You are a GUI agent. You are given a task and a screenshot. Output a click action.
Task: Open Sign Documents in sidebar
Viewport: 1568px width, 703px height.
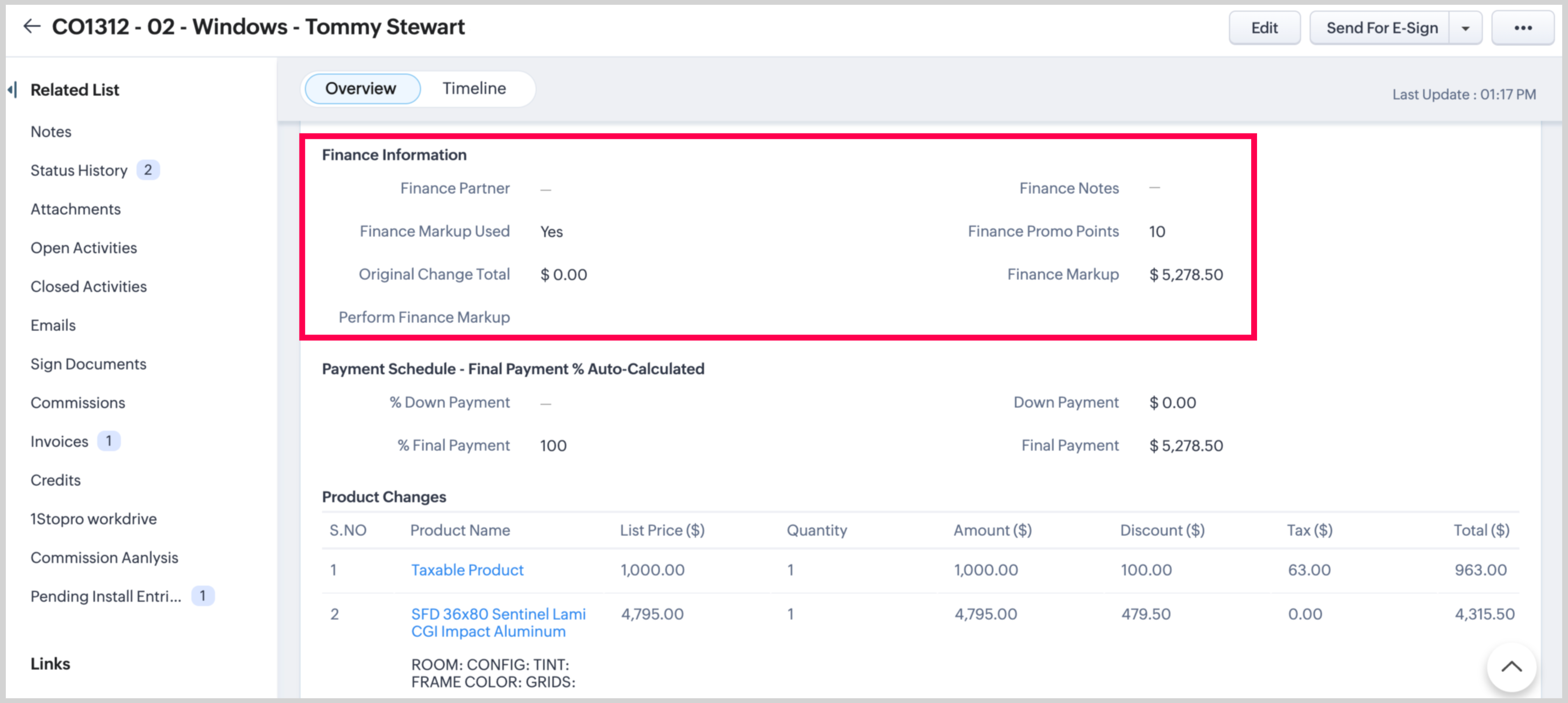point(88,364)
